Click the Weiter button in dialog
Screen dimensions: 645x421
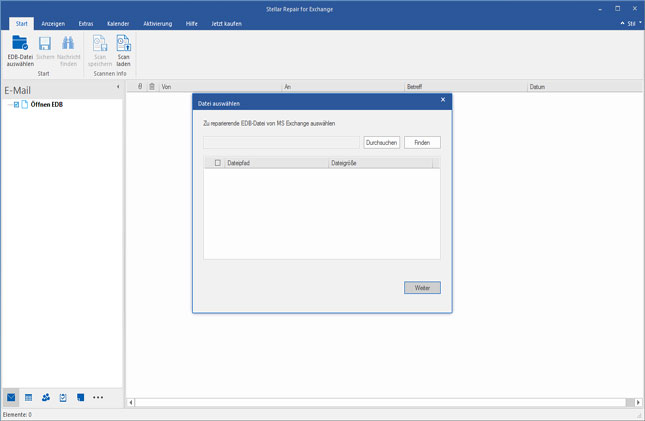point(422,287)
